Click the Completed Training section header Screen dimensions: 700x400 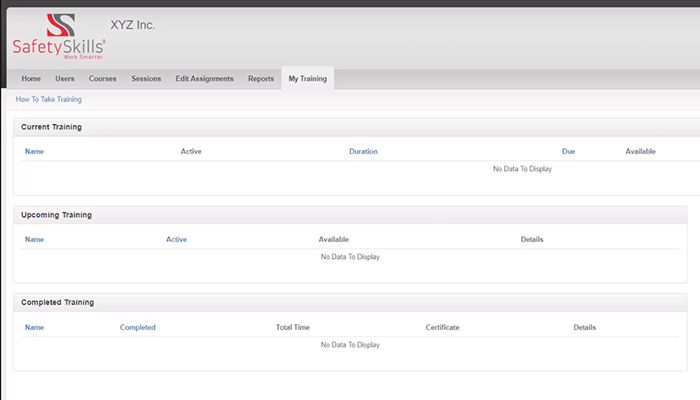pyautogui.click(x=57, y=302)
